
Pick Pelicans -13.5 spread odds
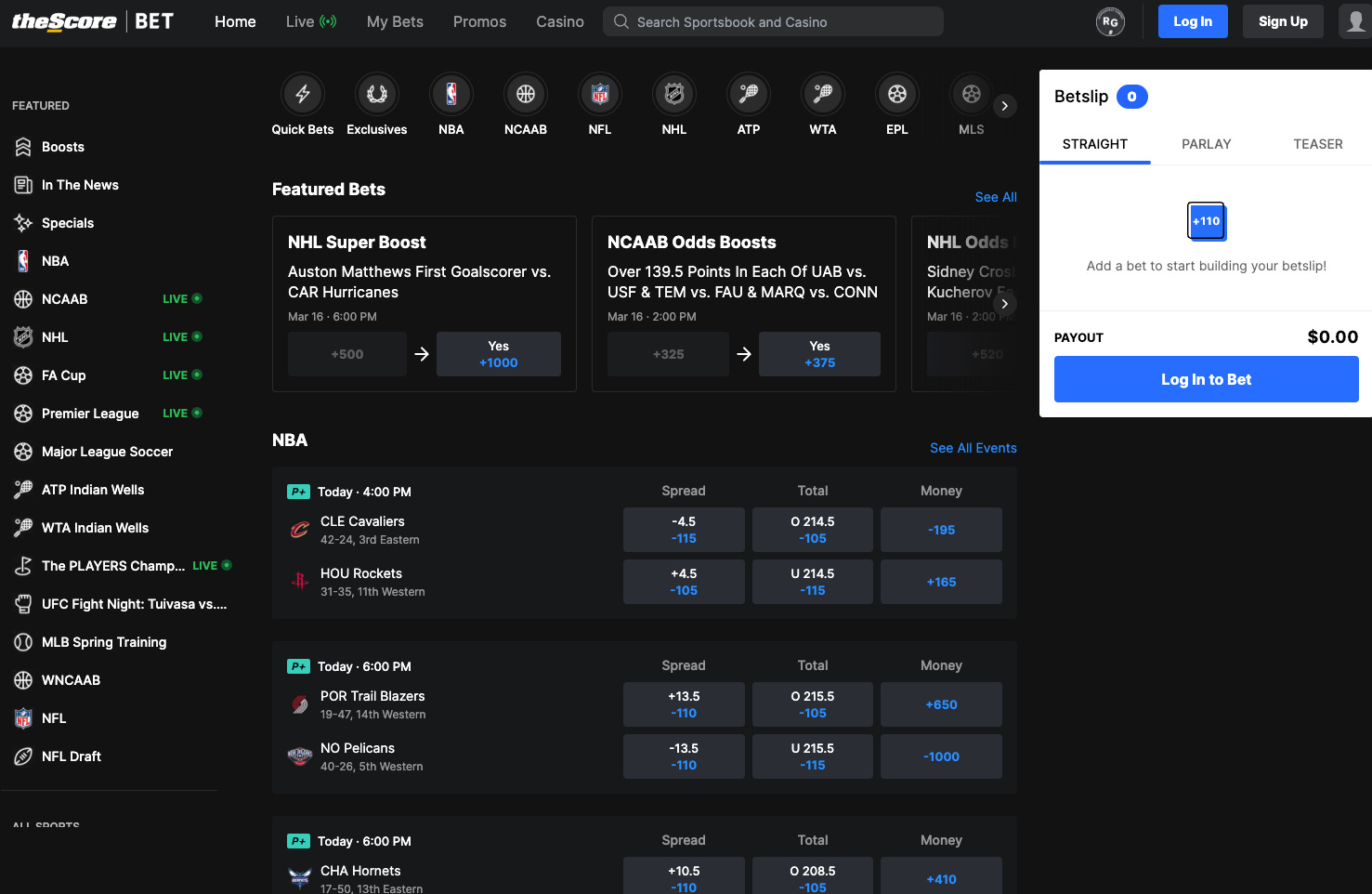tap(684, 756)
